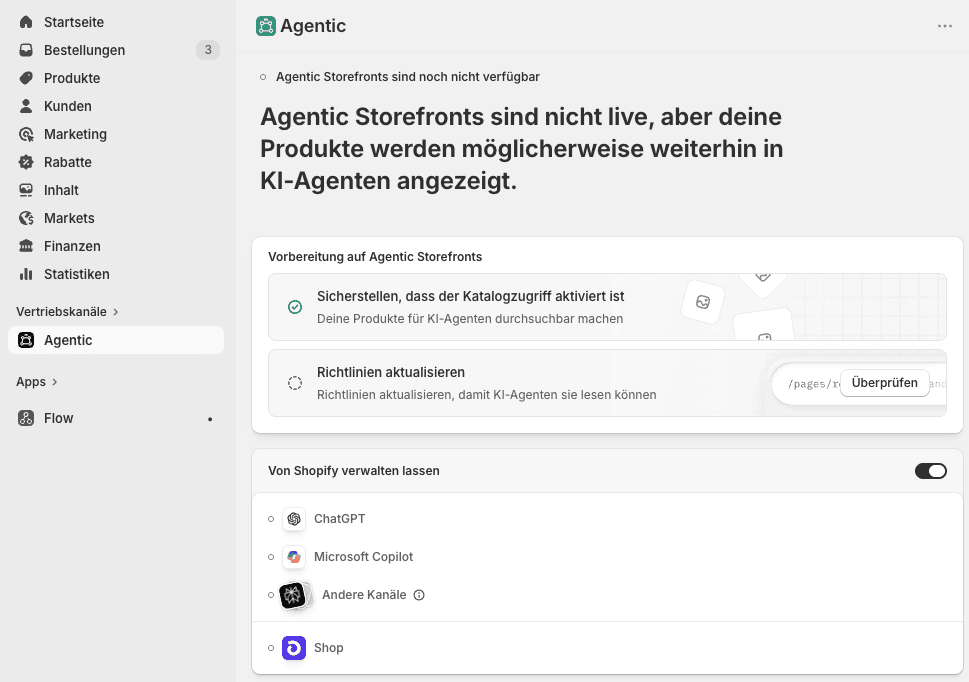969x682 pixels.
Task: Click the Startseite home icon
Action: coord(26,22)
